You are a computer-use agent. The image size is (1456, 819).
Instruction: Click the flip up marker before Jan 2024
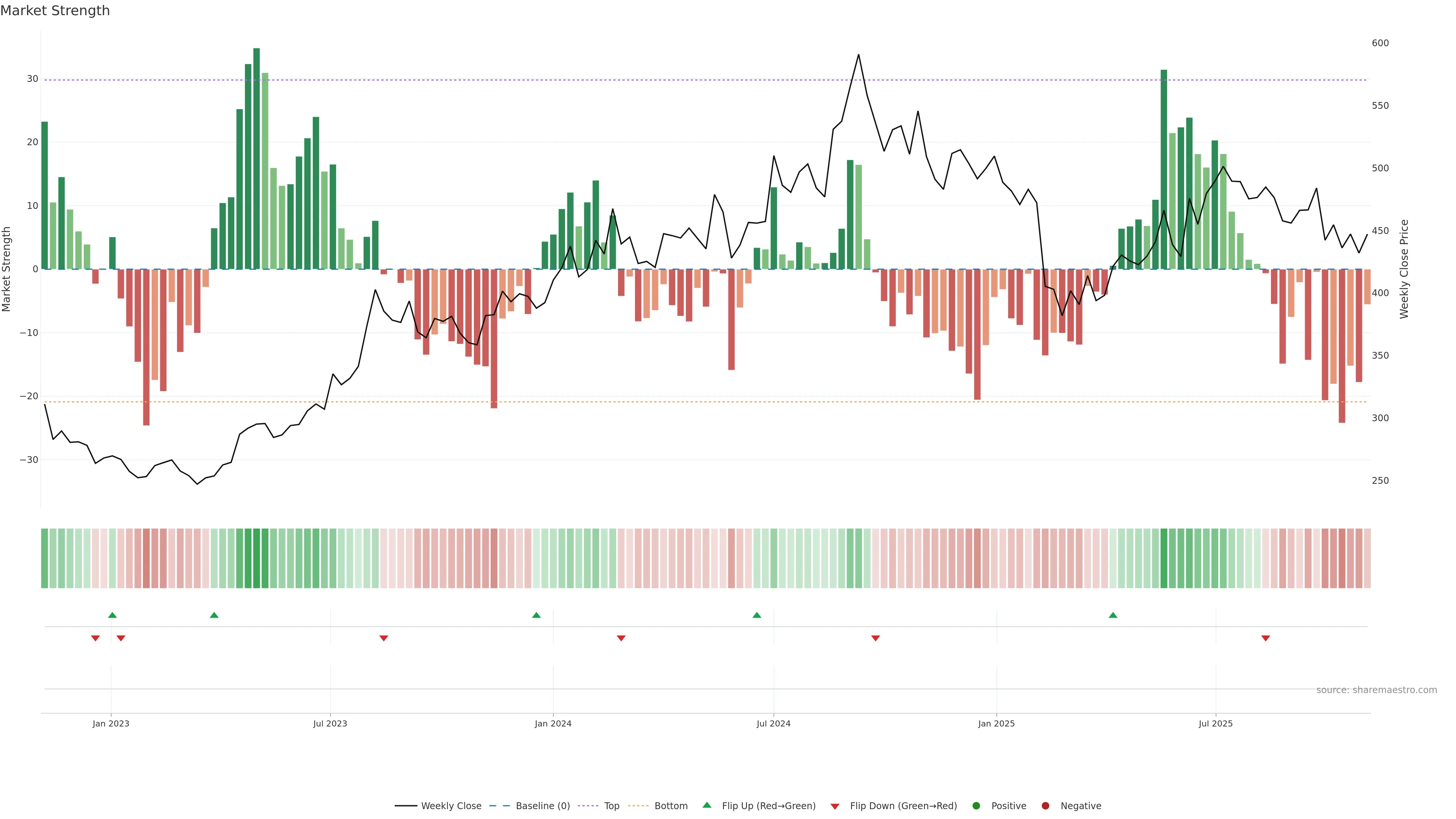pyautogui.click(x=537, y=615)
